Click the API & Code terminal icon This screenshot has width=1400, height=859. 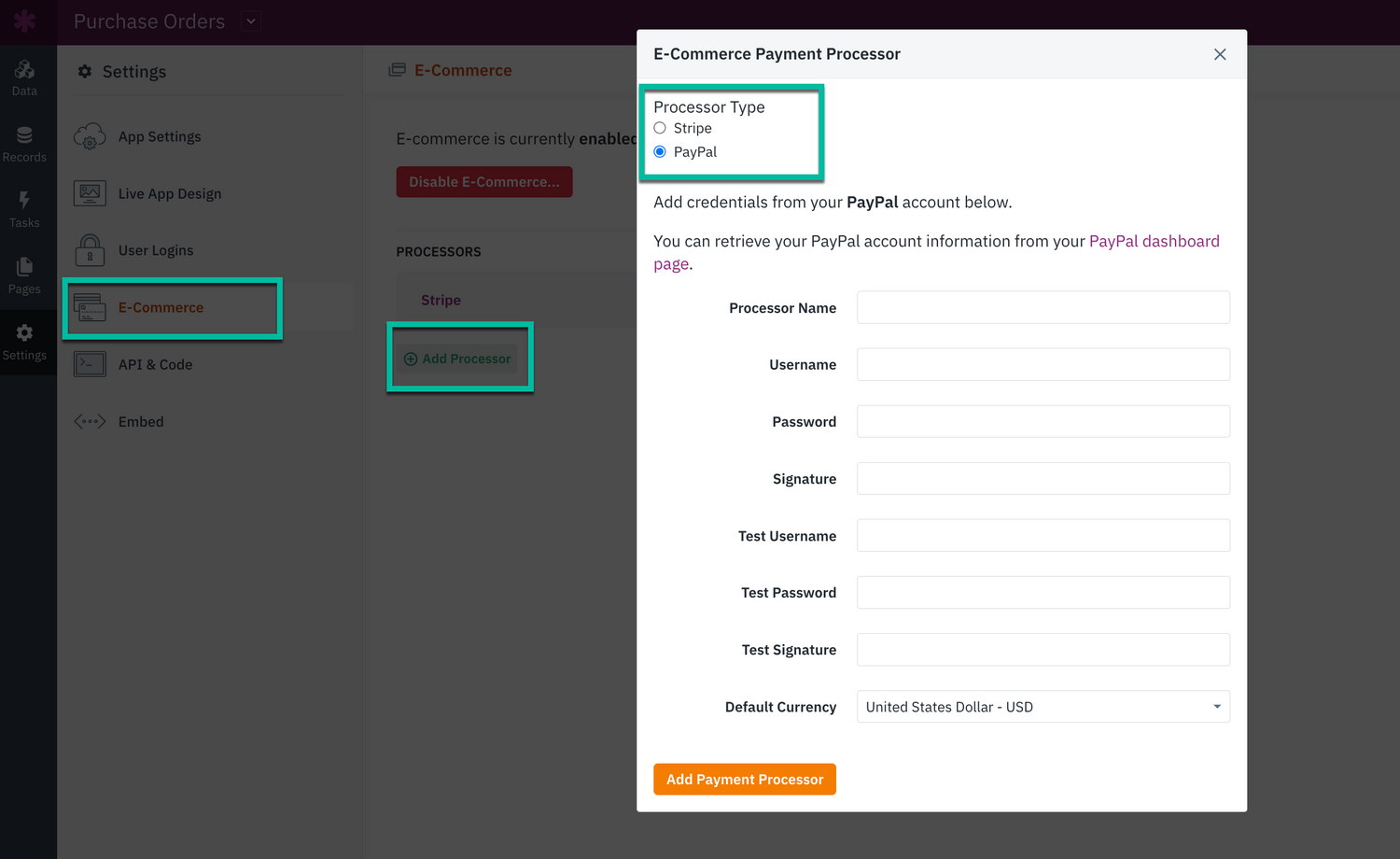pos(90,364)
